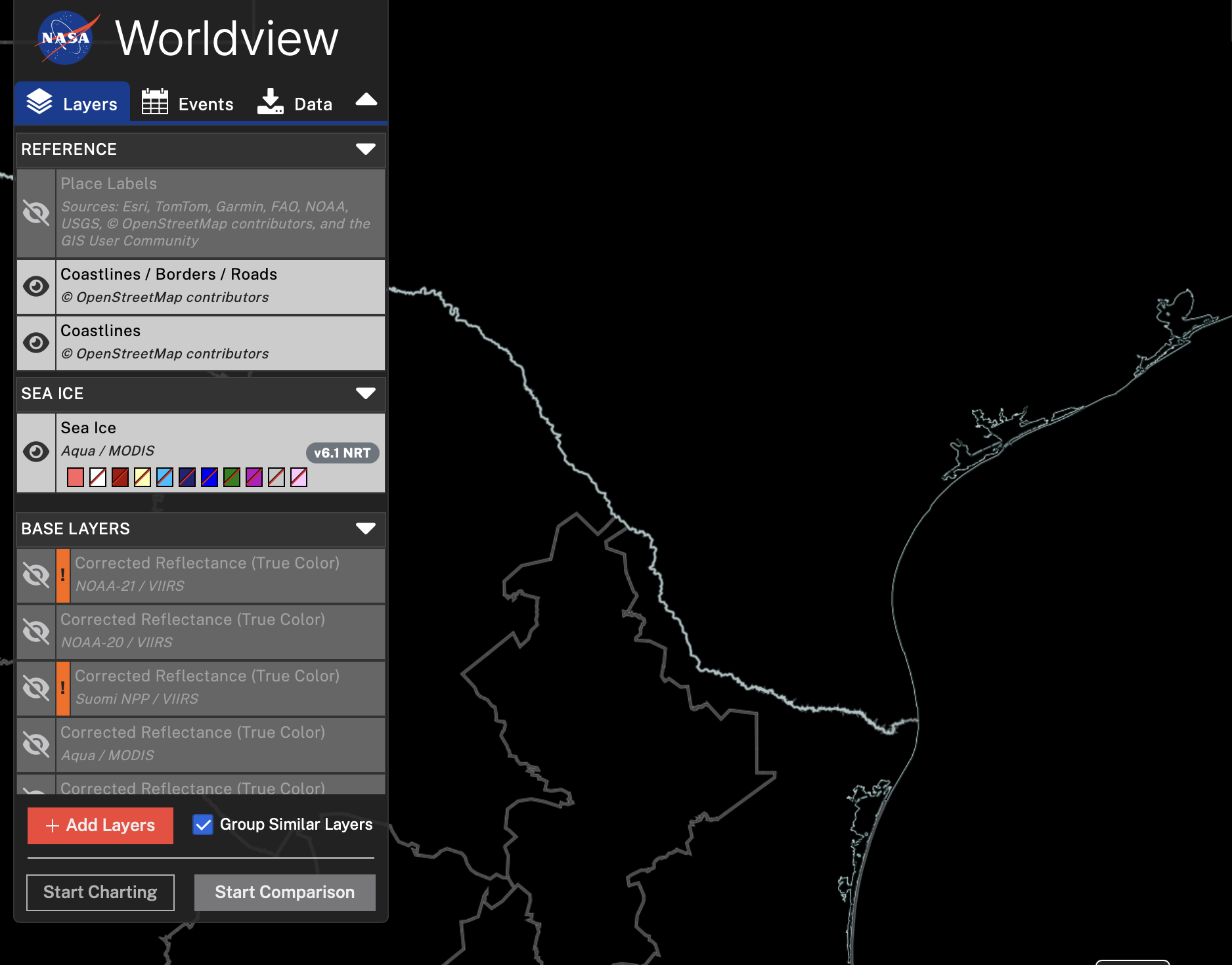Select the Sea Ice layer title
Screen dimensions: 1232x965
coord(89,428)
